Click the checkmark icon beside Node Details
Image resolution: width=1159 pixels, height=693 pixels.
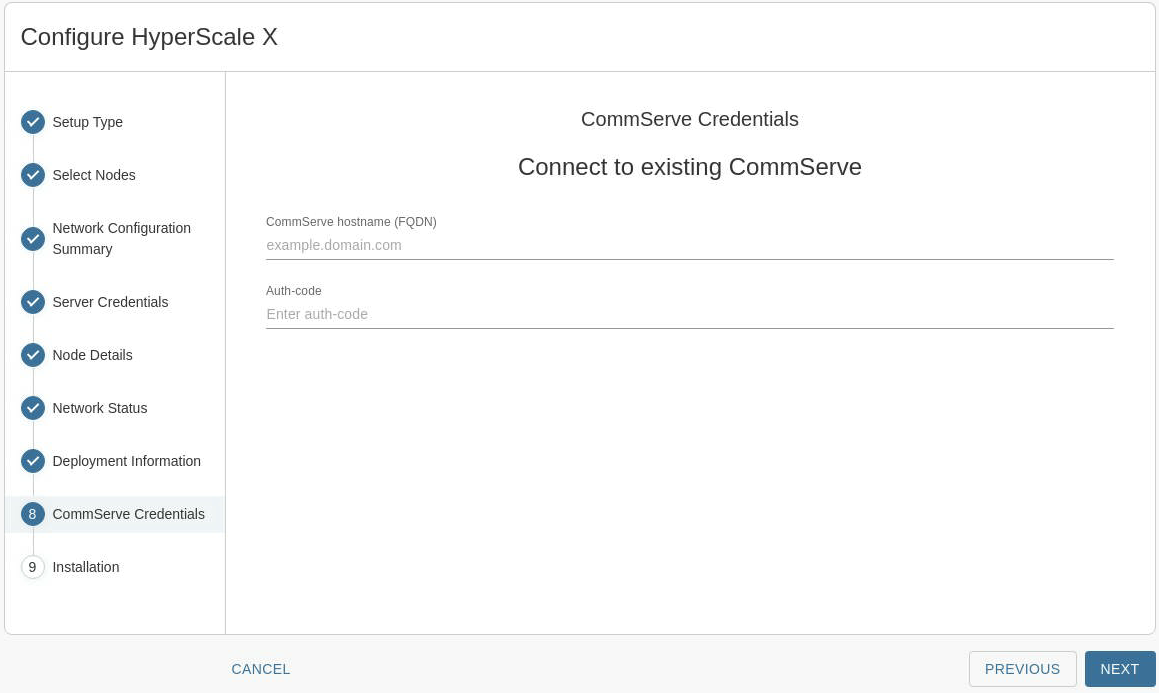point(32,355)
